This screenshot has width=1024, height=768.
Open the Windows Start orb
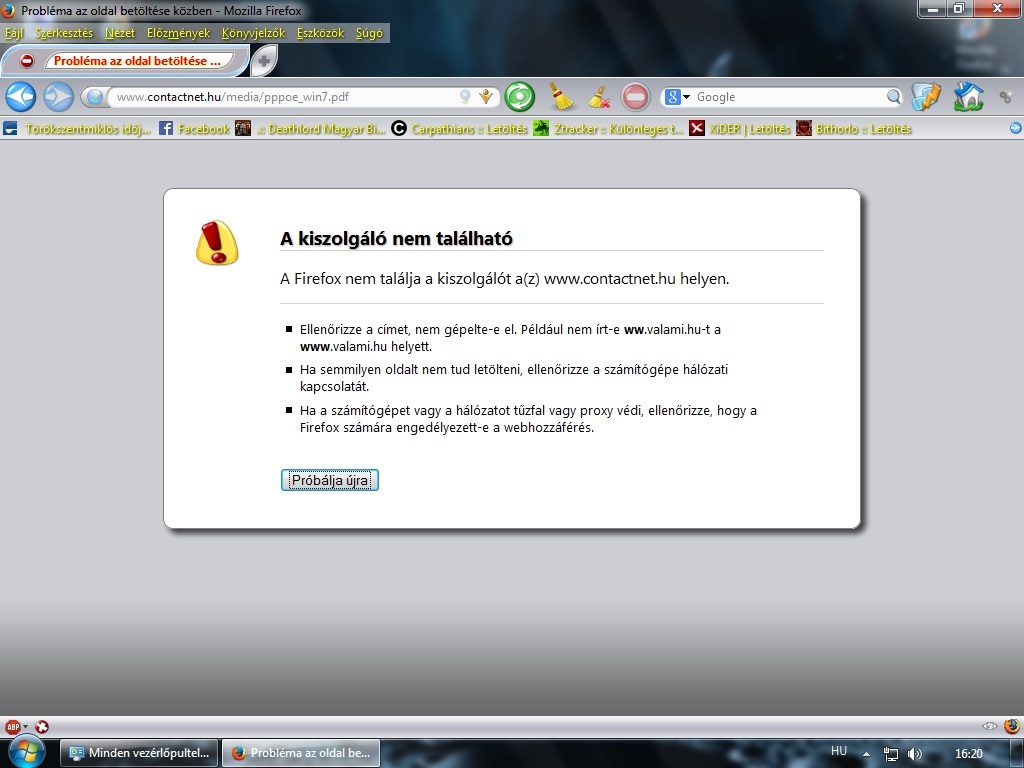pyautogui.click(x=25, y=752)
